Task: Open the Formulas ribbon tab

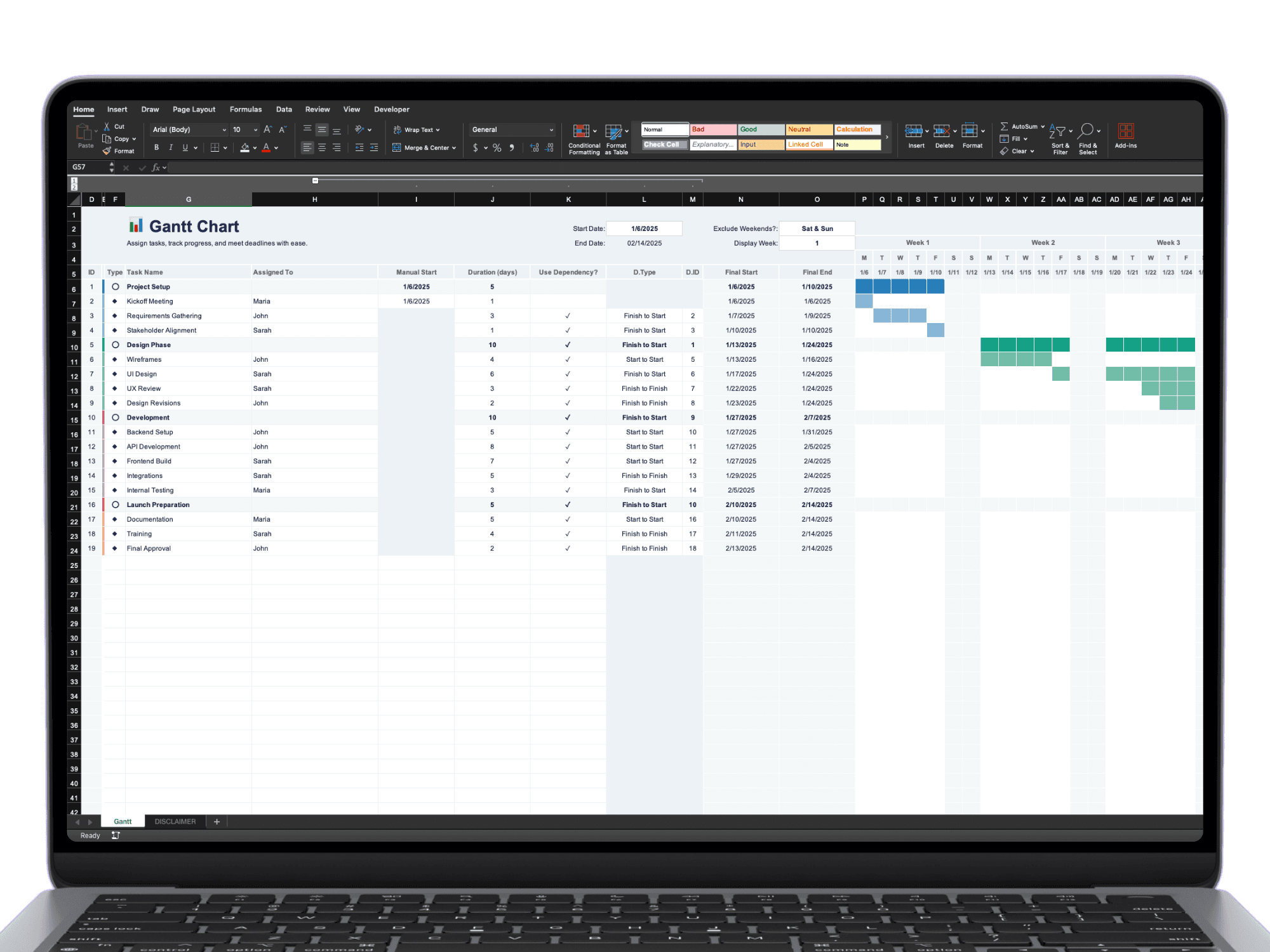Action: pyautogui.click(x=246, y=109)
